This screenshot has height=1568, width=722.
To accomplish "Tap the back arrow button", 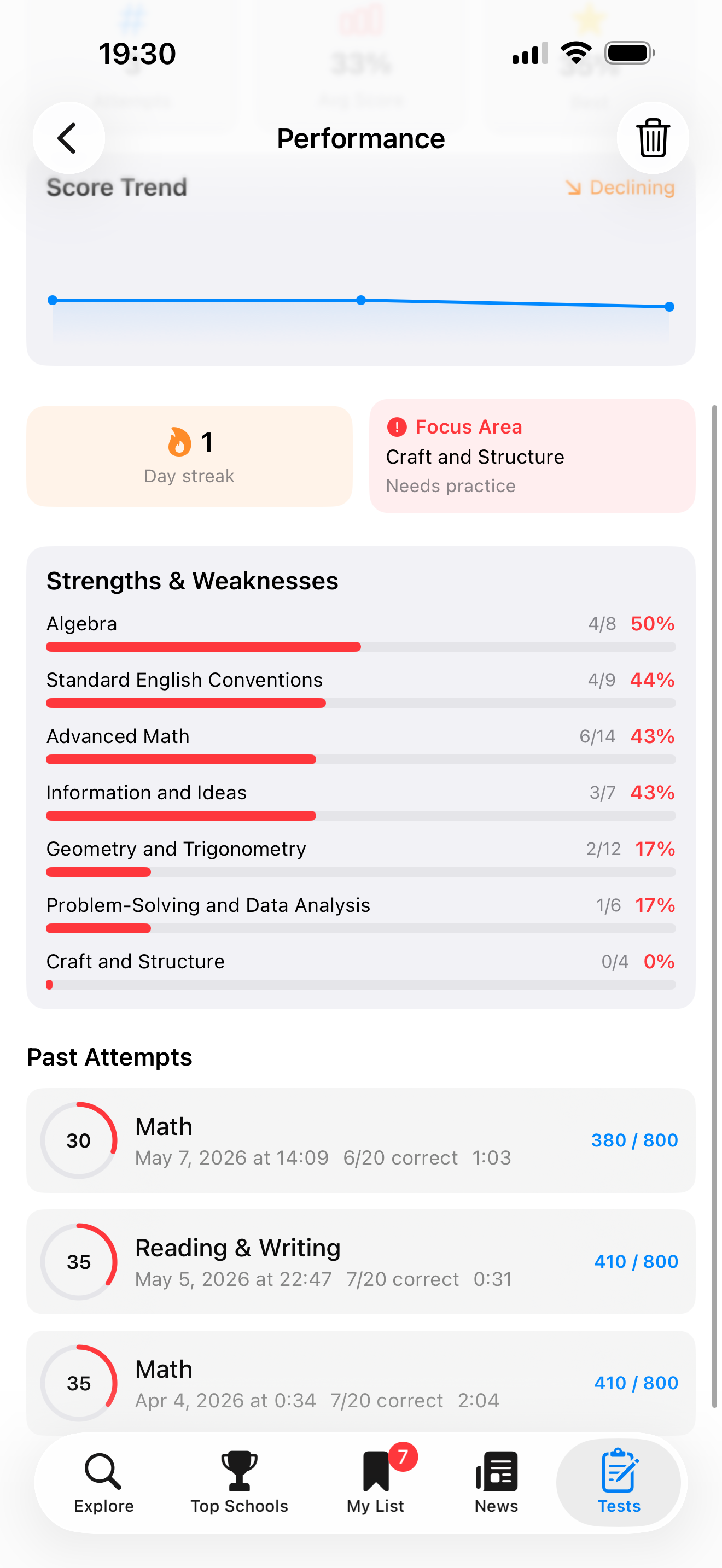I will [x=68, y=138].
